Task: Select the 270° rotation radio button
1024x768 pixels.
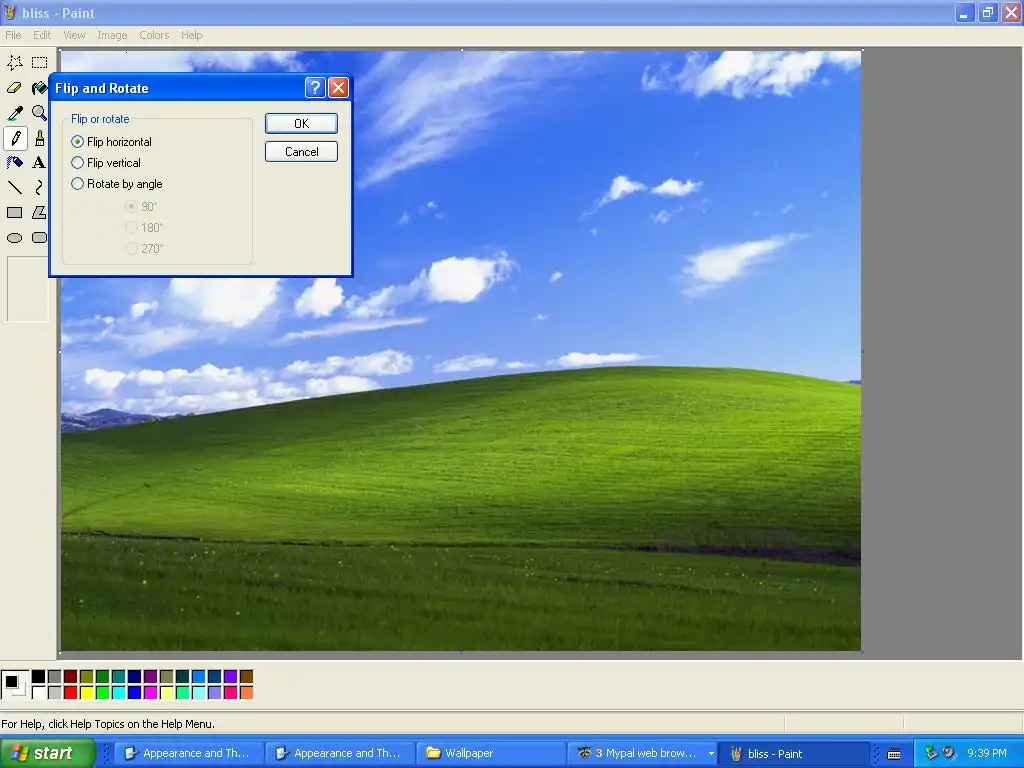Action: [131, 248]
